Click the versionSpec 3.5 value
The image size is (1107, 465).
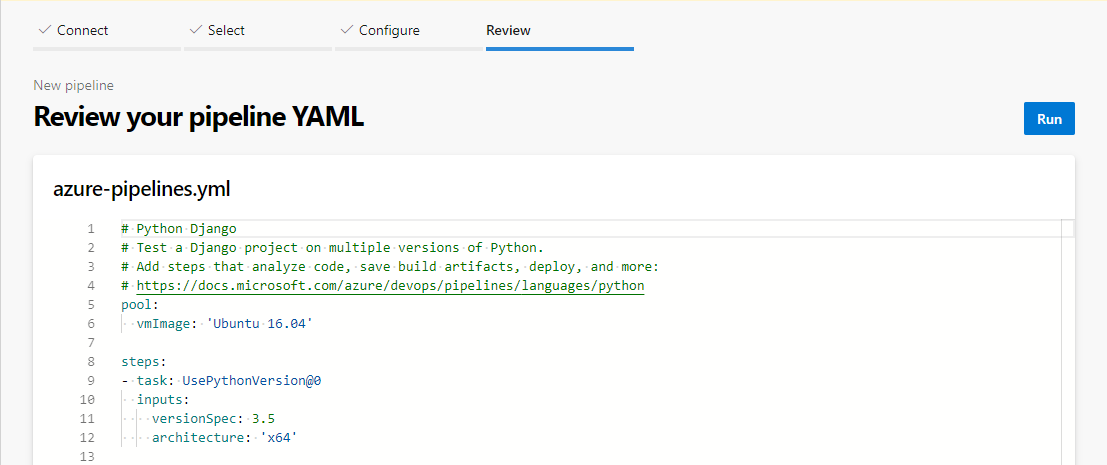click(263, 419)
